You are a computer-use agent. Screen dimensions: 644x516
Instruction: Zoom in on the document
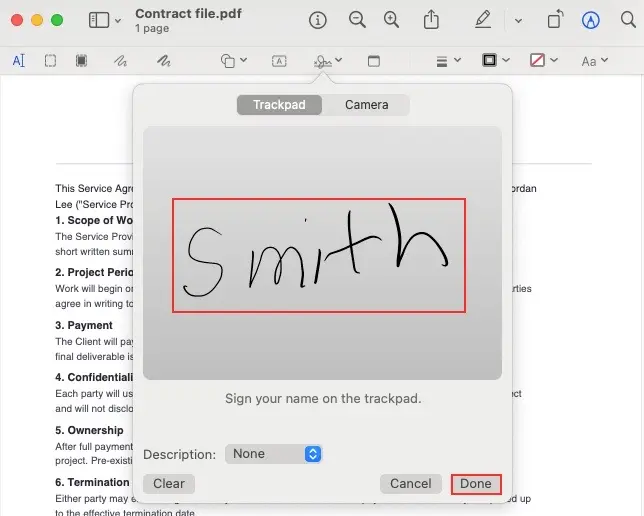[391, 20]
